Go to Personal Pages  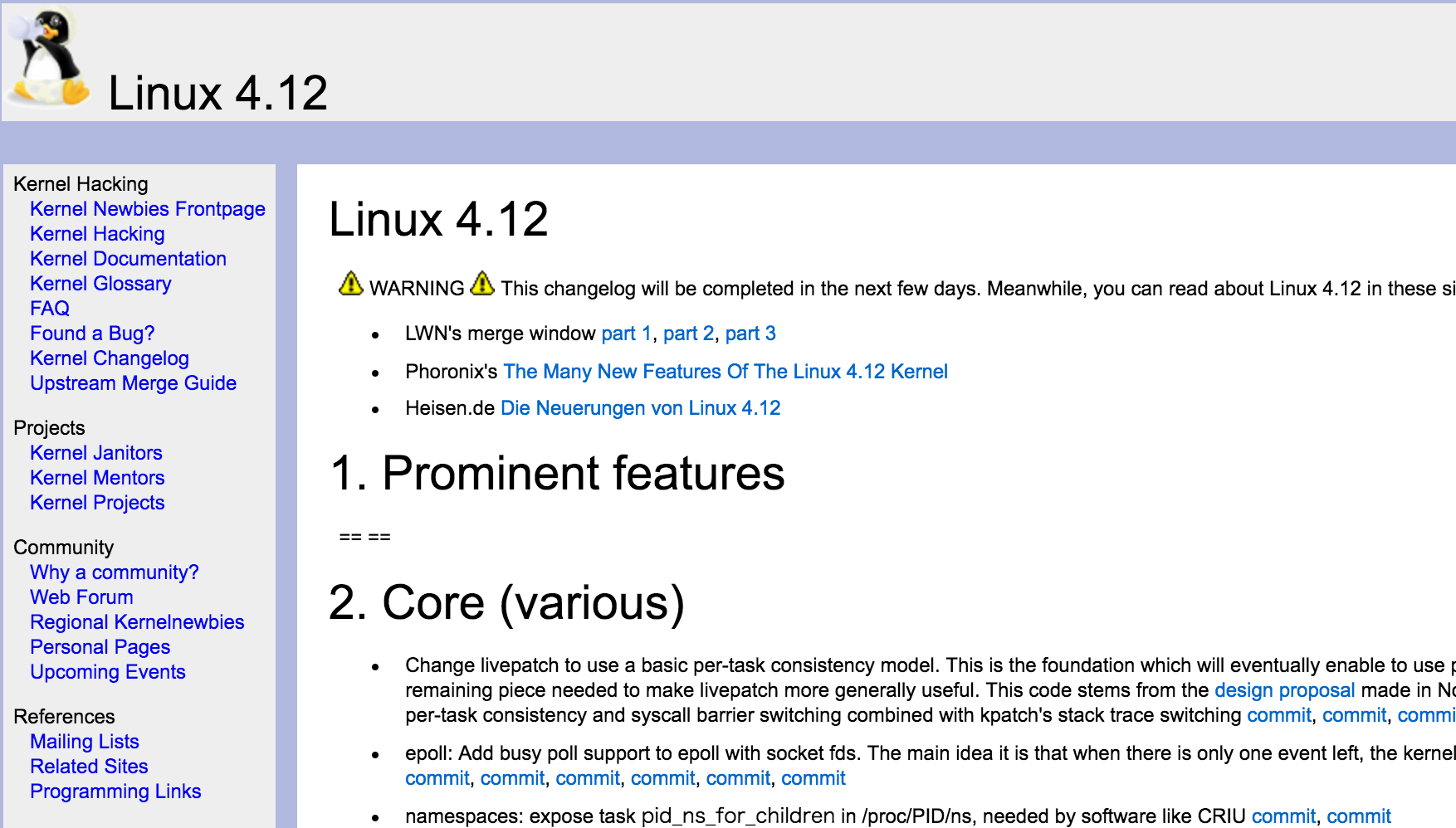click(x=100, y=647)
